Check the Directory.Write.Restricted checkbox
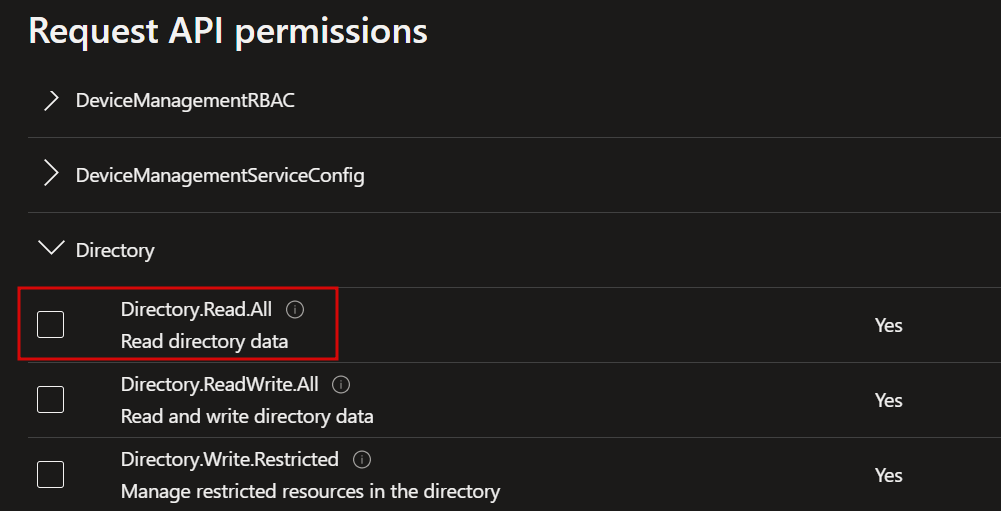 50,474
